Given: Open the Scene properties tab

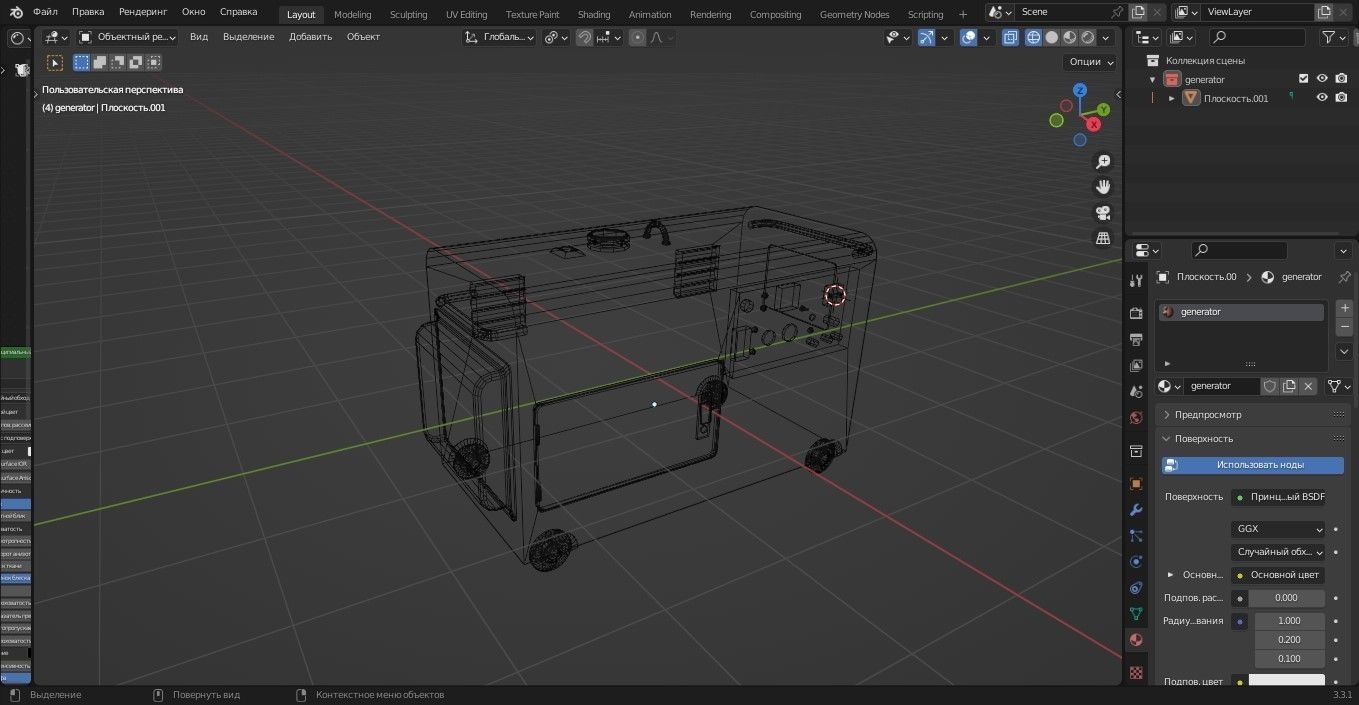Looking at the screenshot, I should pos(1136,392).
